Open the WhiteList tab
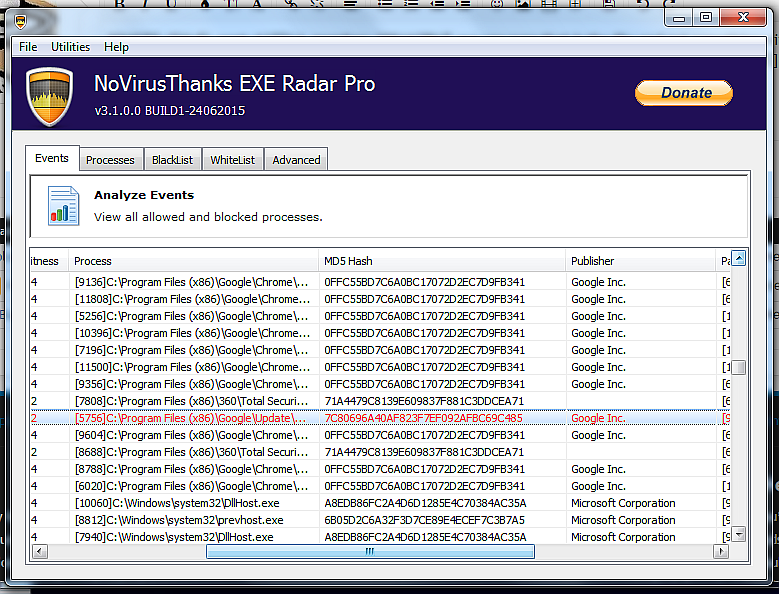 pos(233,160)
